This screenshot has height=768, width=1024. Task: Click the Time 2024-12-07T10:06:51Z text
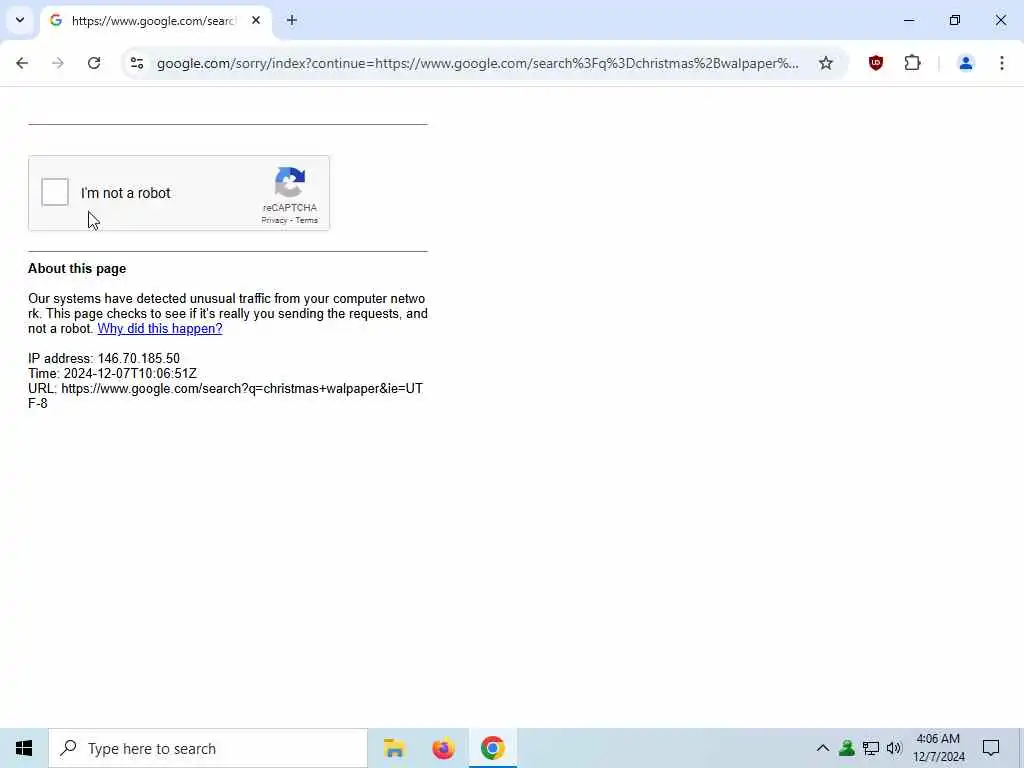click(112, 374)
